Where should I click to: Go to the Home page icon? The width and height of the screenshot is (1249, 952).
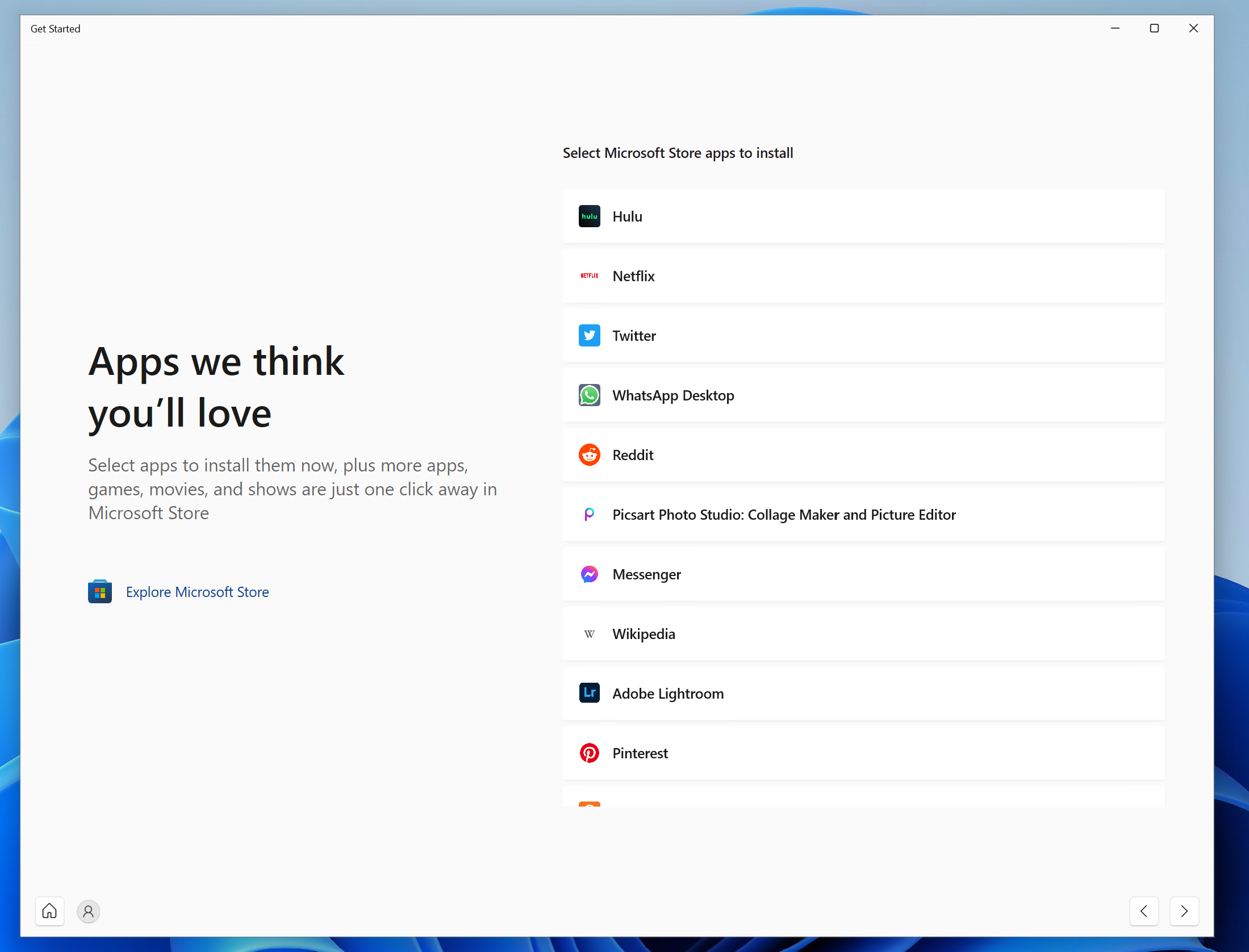(x=49, y=911)
